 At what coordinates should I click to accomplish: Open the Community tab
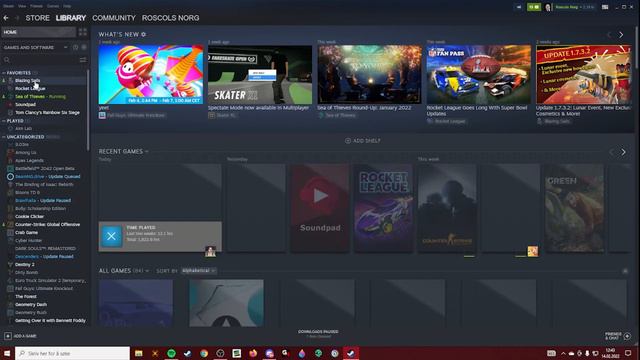click(113, 18)
